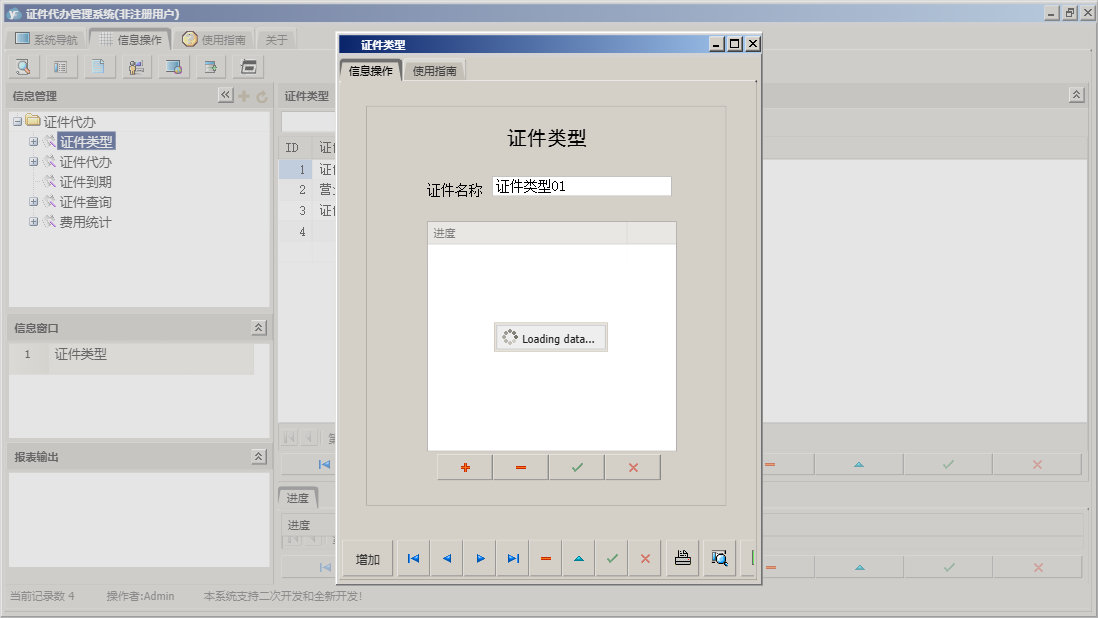
Task: Jump to first record in dialog navigator
Action: 413,559
